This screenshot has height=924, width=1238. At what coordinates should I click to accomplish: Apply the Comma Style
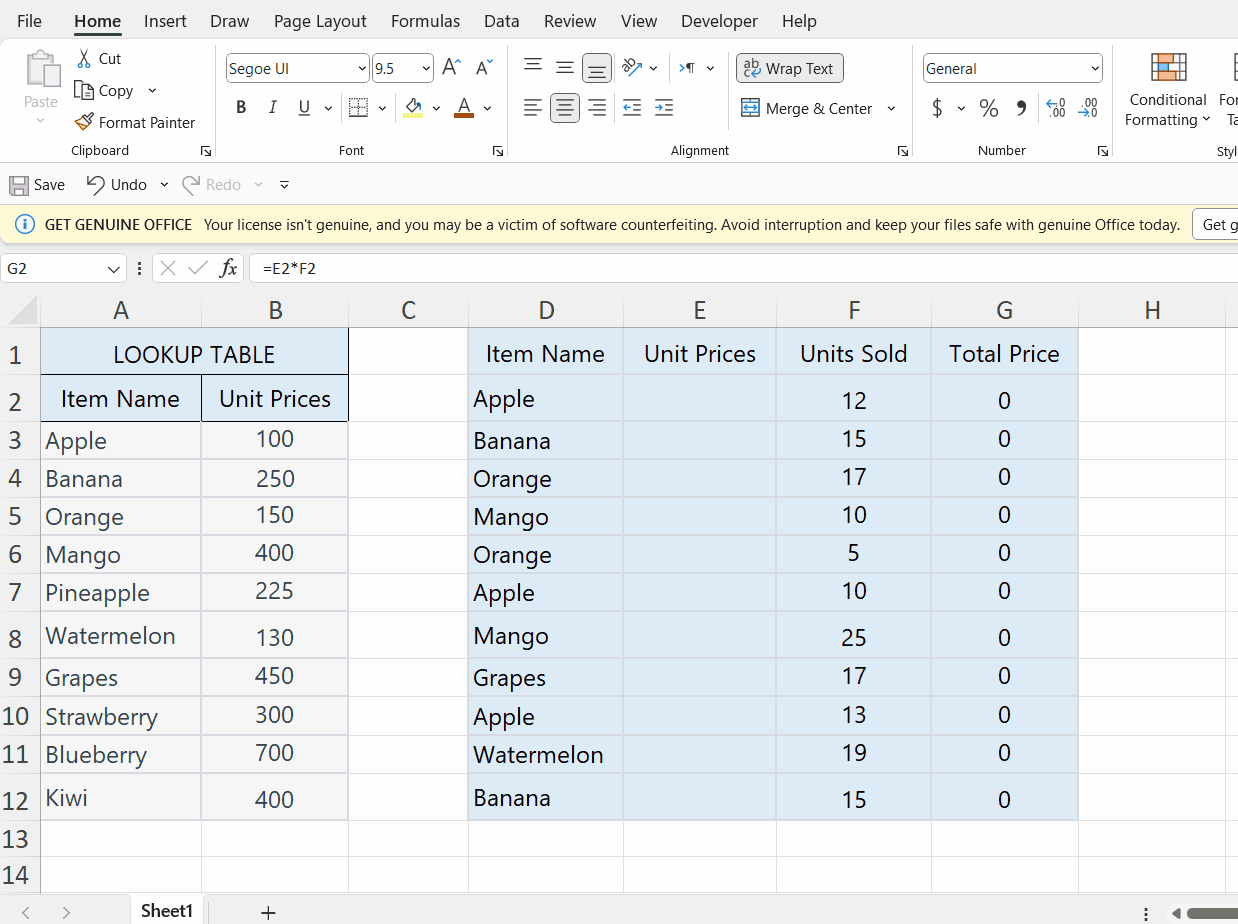1019,108
